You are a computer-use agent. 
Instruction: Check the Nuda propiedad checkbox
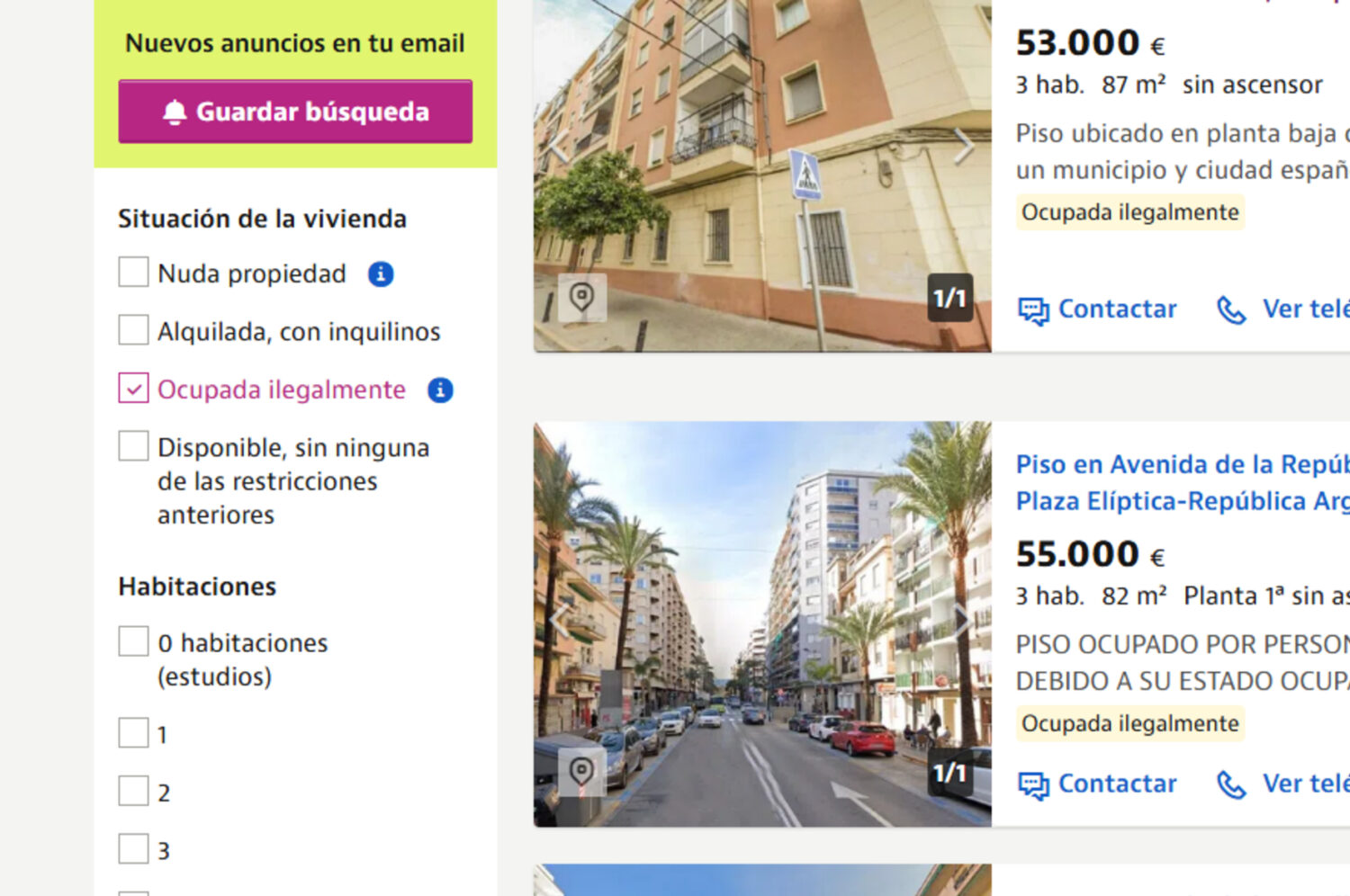coord(133,273)
